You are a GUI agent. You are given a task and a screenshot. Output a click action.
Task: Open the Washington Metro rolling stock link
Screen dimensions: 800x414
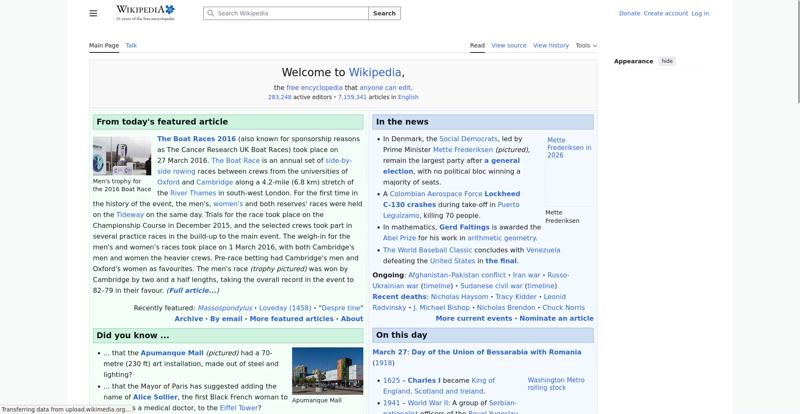[555, 384]
